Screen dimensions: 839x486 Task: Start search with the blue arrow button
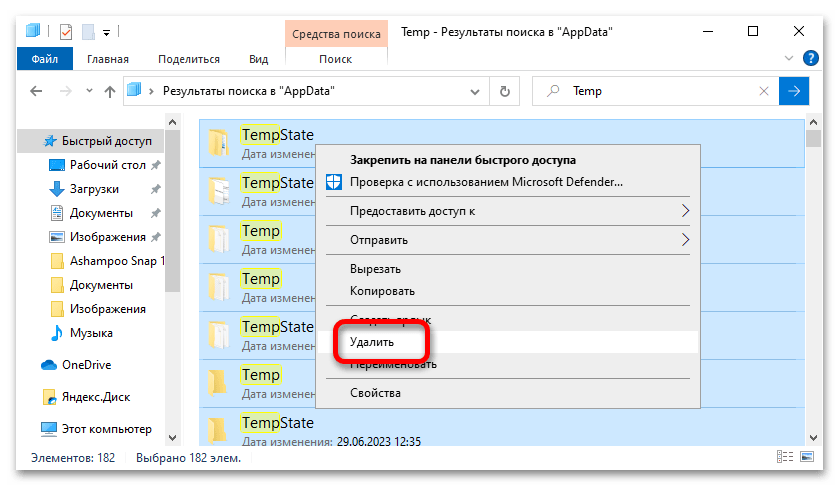click(x=794, y=91)
